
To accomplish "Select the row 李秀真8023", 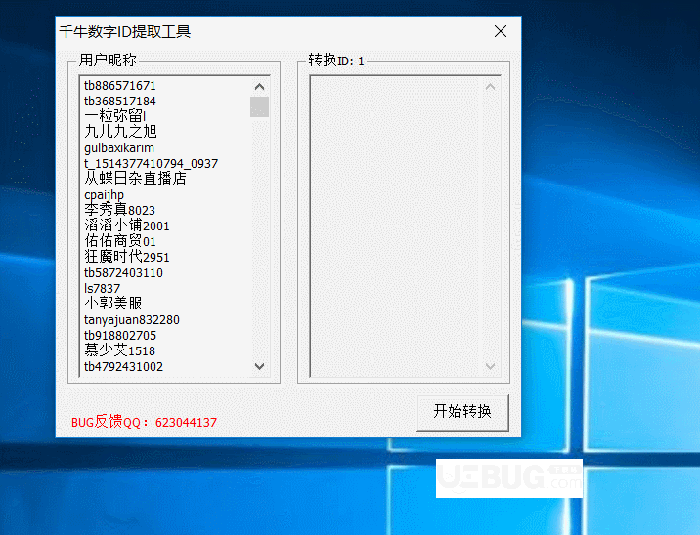I will coord(119,210).
